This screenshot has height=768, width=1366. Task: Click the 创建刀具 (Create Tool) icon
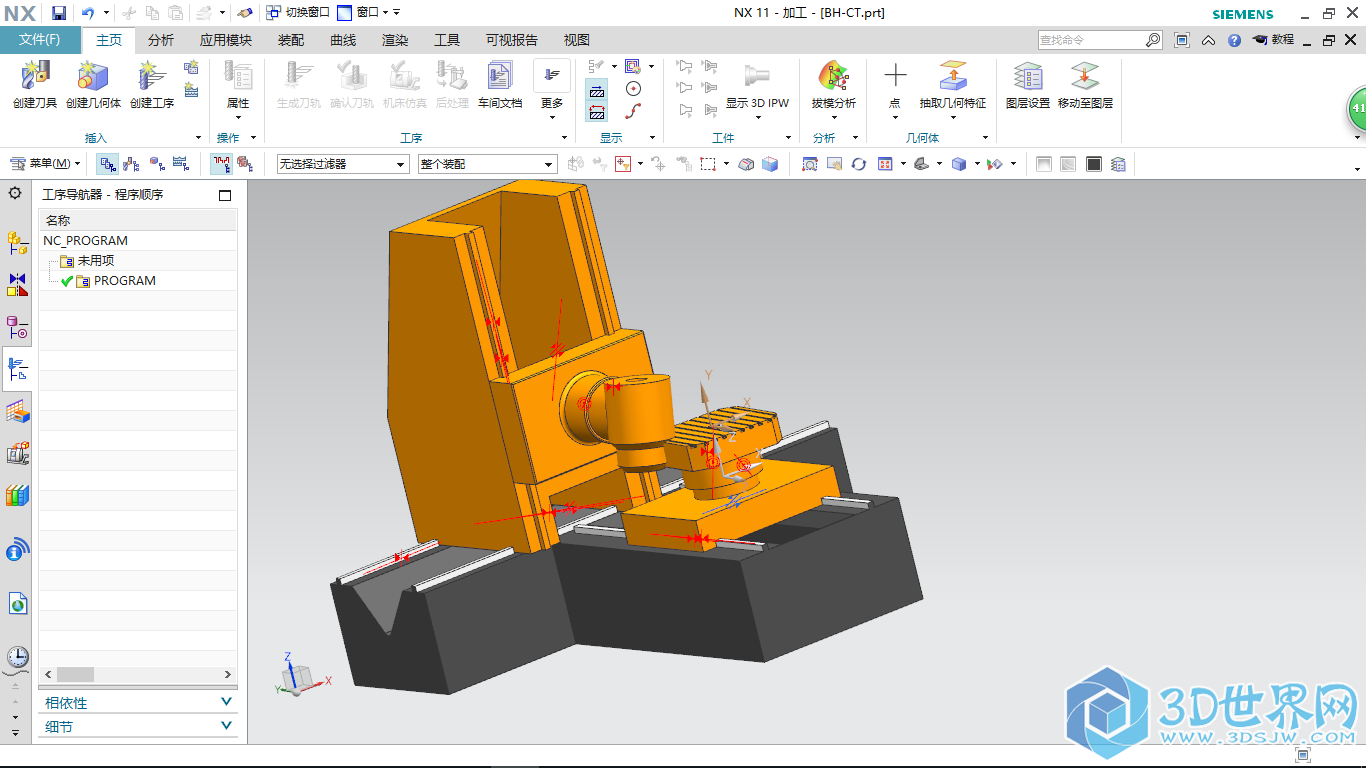click(35, 76)
